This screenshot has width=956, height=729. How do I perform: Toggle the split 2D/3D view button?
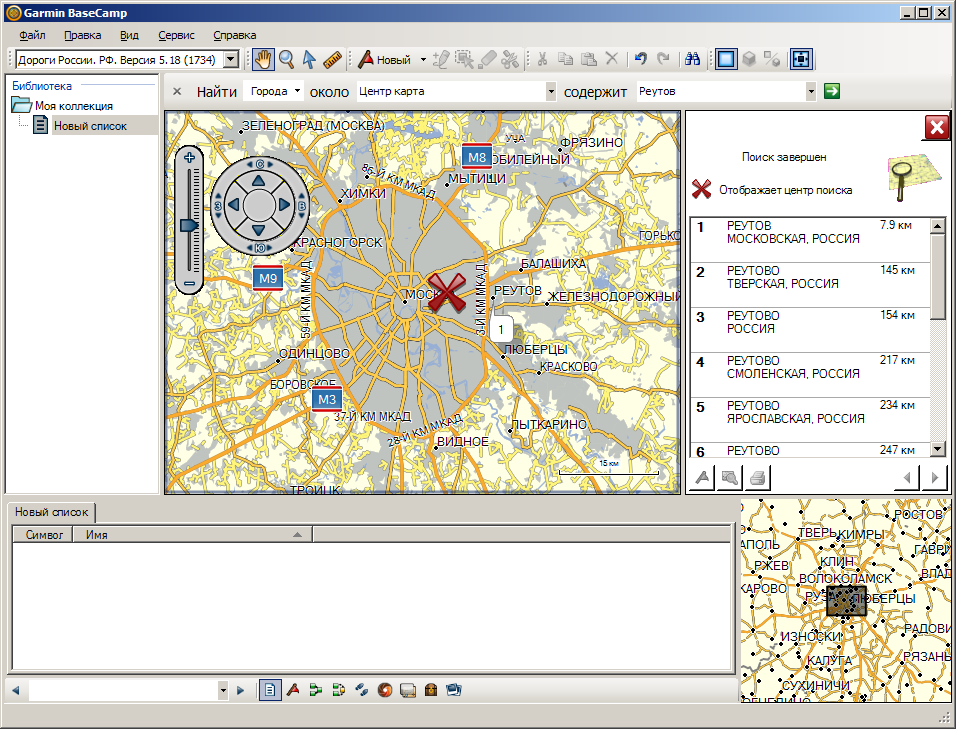tap(772, 59)
